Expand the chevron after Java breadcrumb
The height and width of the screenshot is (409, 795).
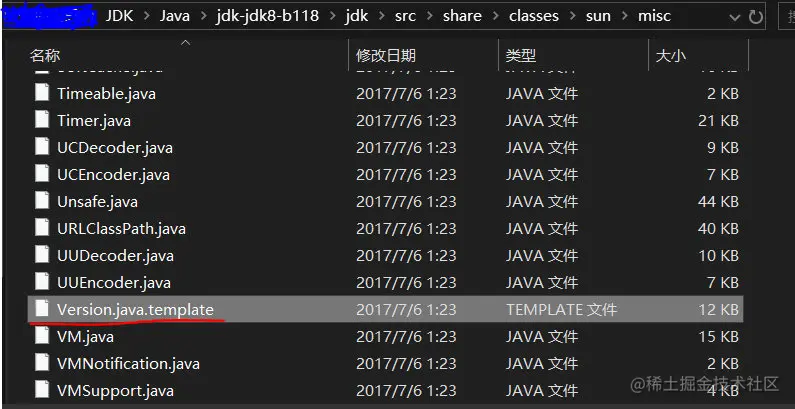tap(203, 16)
